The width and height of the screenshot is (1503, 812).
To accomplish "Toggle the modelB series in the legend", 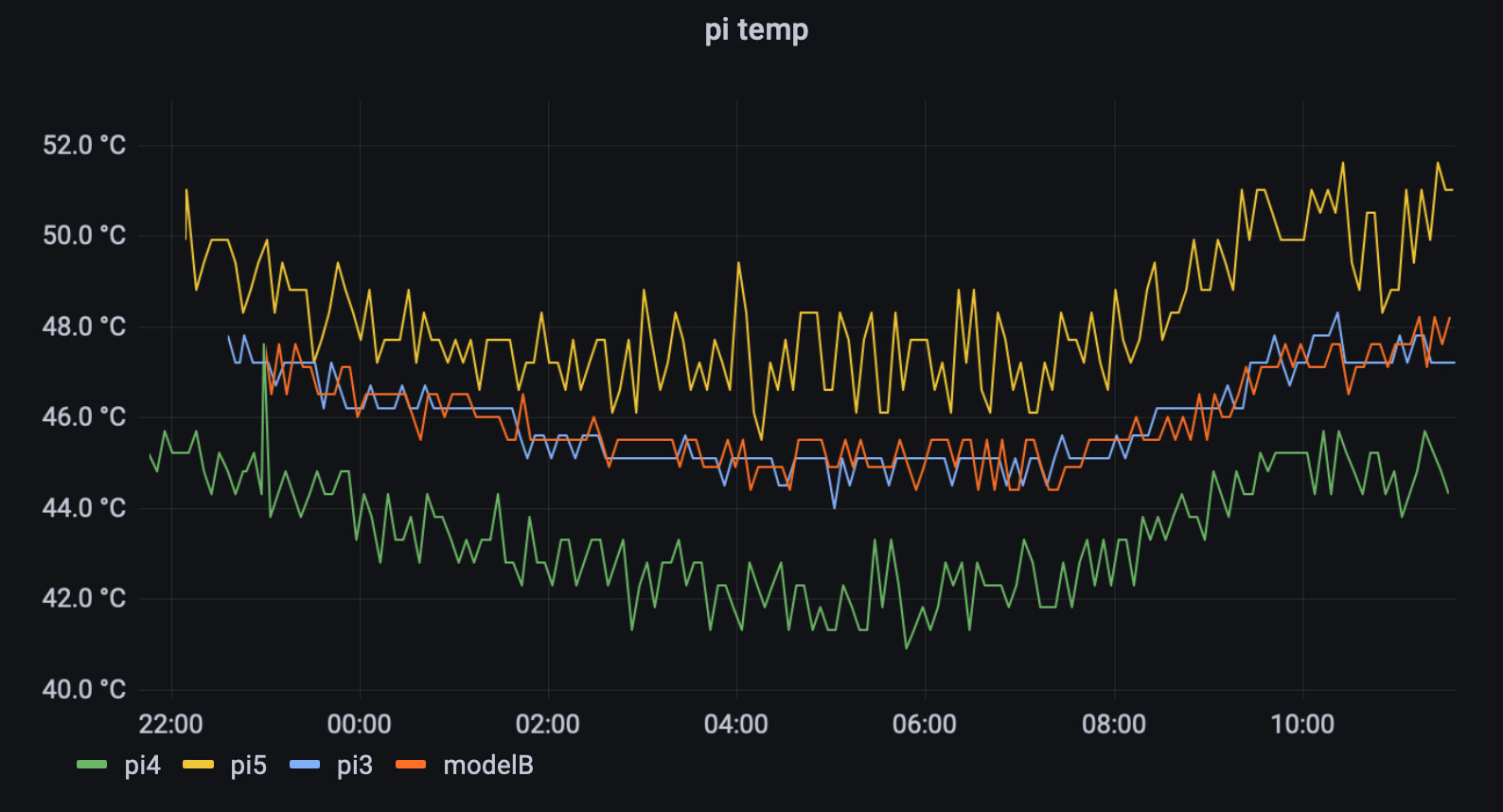I will [488, 765].
